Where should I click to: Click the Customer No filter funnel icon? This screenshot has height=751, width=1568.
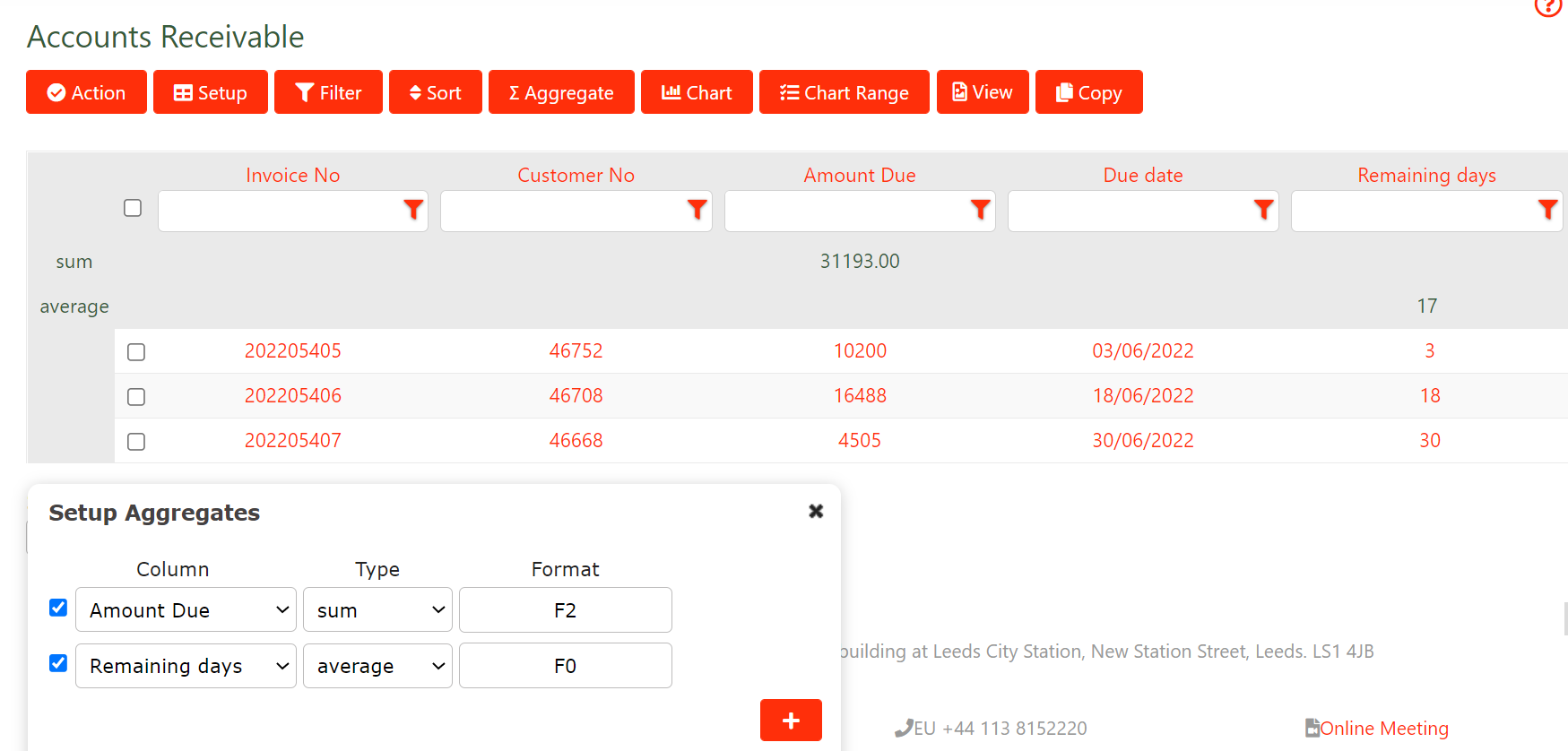pos(697,210)
